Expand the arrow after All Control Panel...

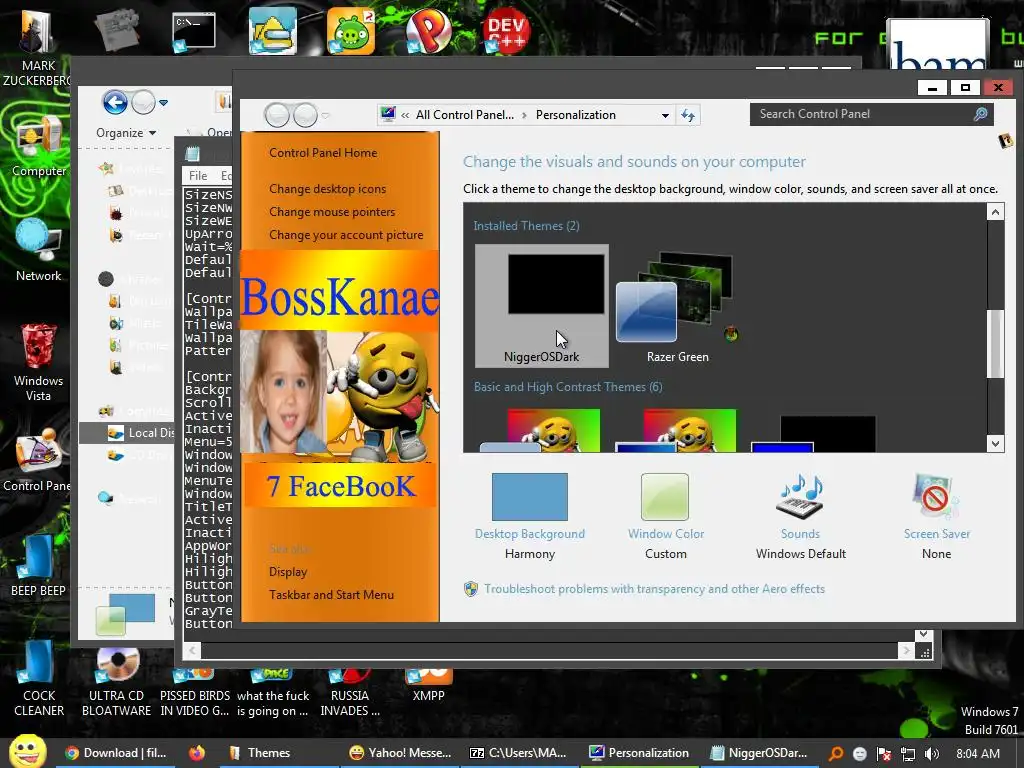pyautogui.click(x=524, y=115)
